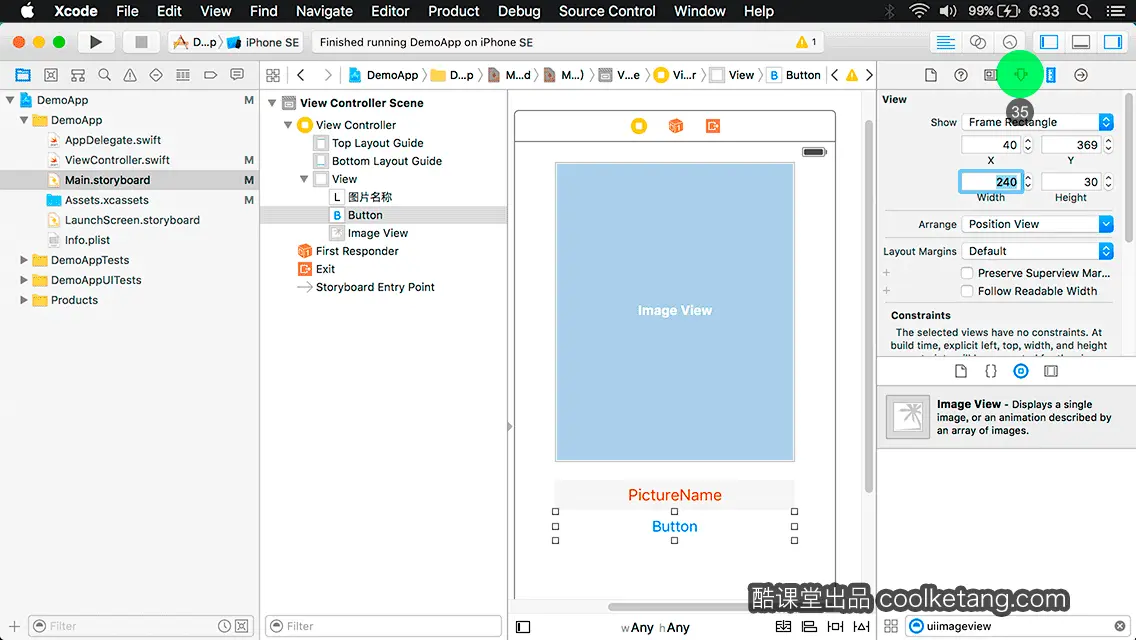Select Image View in document outline
Image resolution: width=1136 pixels, height=640 pixels.
click(x=377, y=233)
